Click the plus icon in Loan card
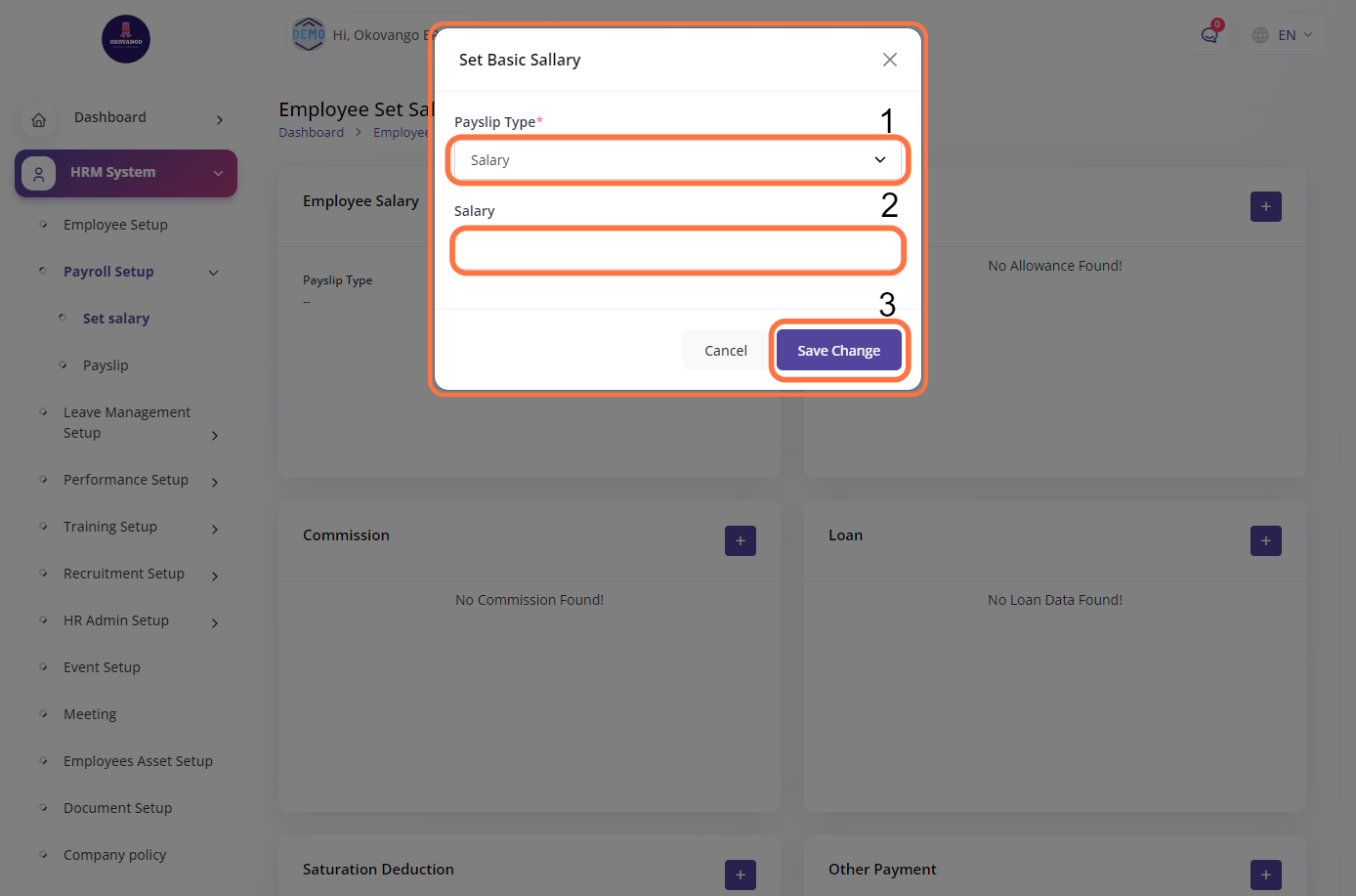 [x=1265, y=540]
